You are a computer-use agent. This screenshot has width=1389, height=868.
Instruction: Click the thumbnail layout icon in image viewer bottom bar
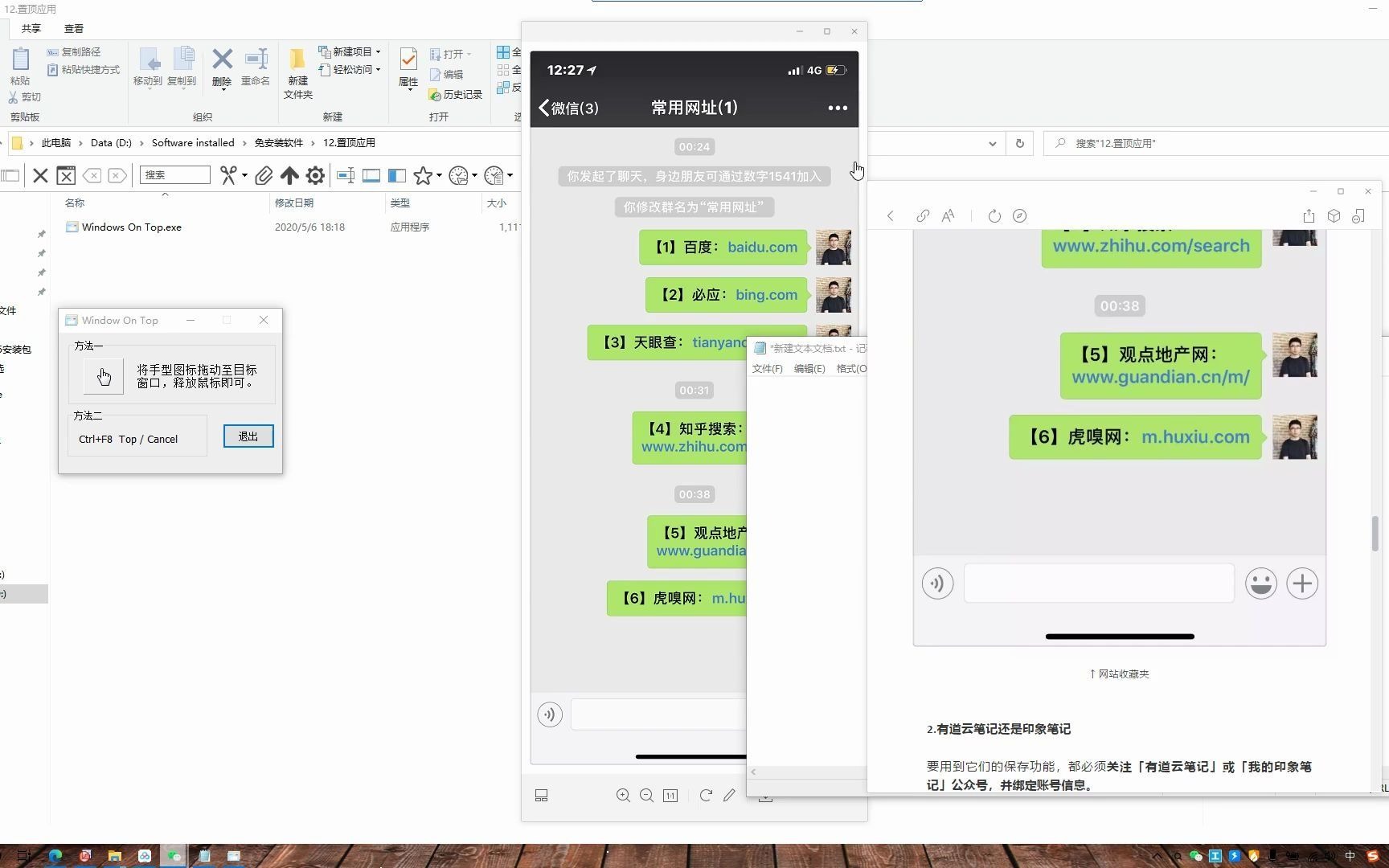[x=542, y=796]
